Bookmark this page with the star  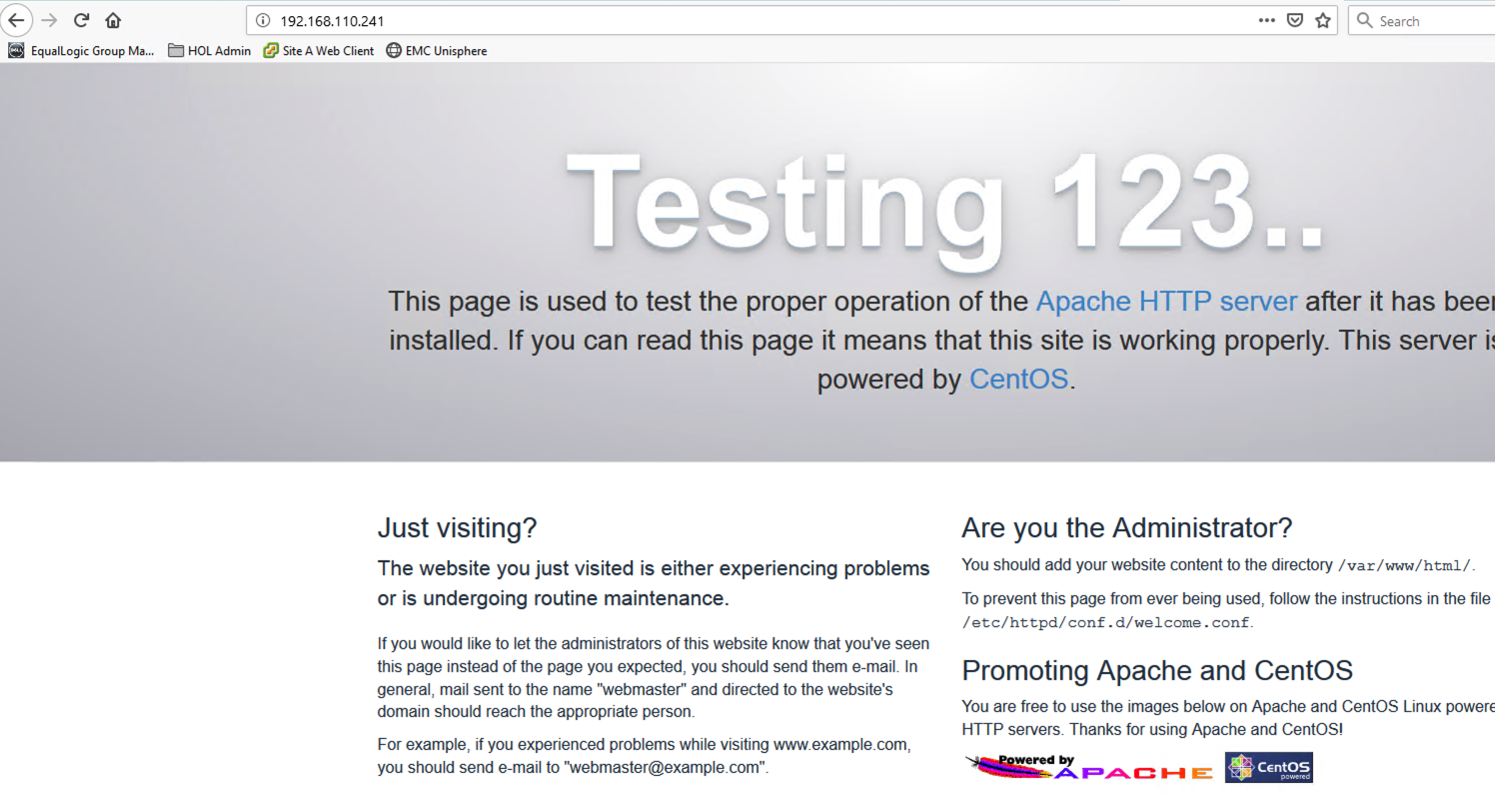[x=1323, y=20]
